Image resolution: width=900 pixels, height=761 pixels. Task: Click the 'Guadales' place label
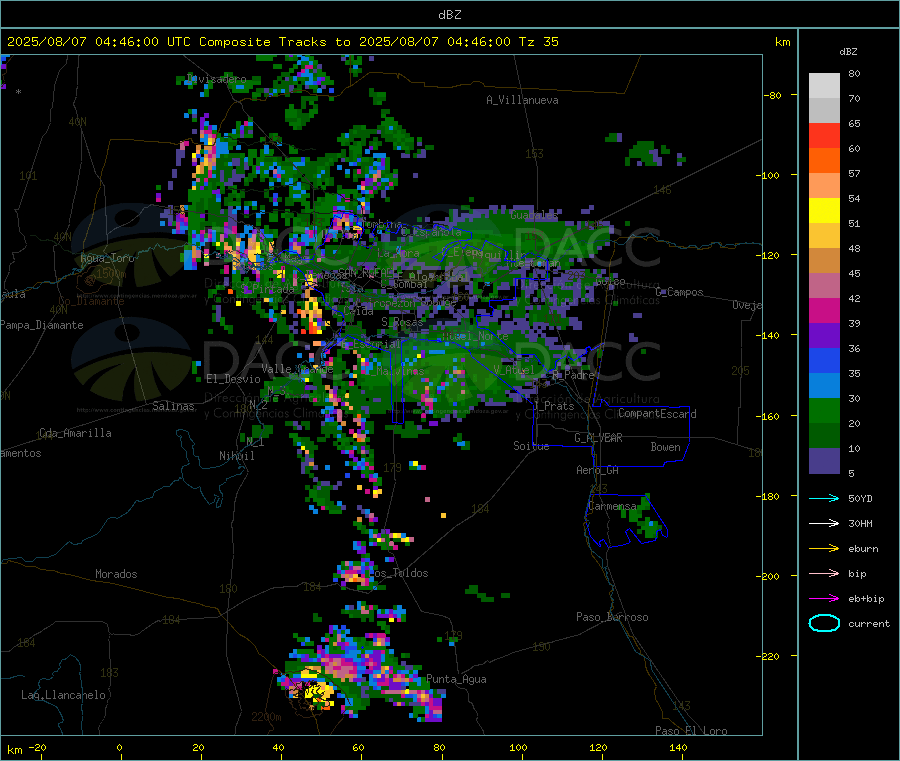pyautogui.click(x=534, y=215)
